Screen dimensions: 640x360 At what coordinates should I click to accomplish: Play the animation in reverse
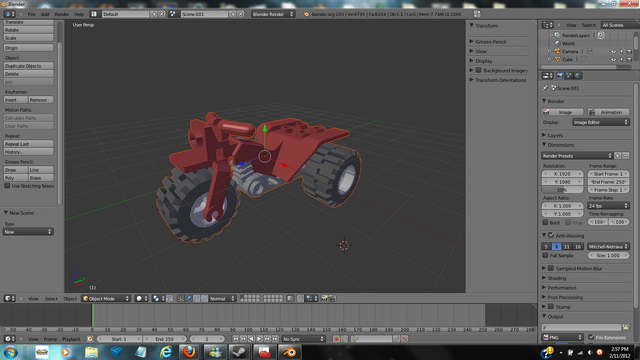pyautogui.click(x=251, y=339)
